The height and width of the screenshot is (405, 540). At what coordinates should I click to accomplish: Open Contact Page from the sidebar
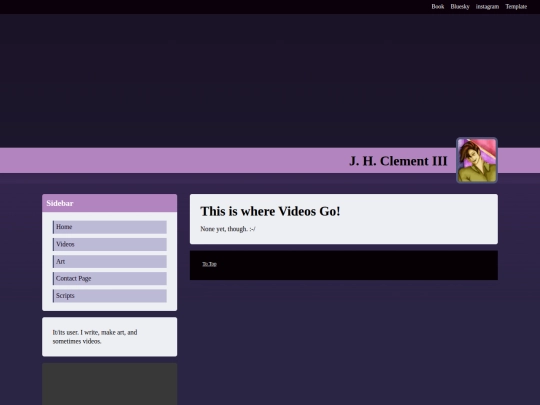110,278
